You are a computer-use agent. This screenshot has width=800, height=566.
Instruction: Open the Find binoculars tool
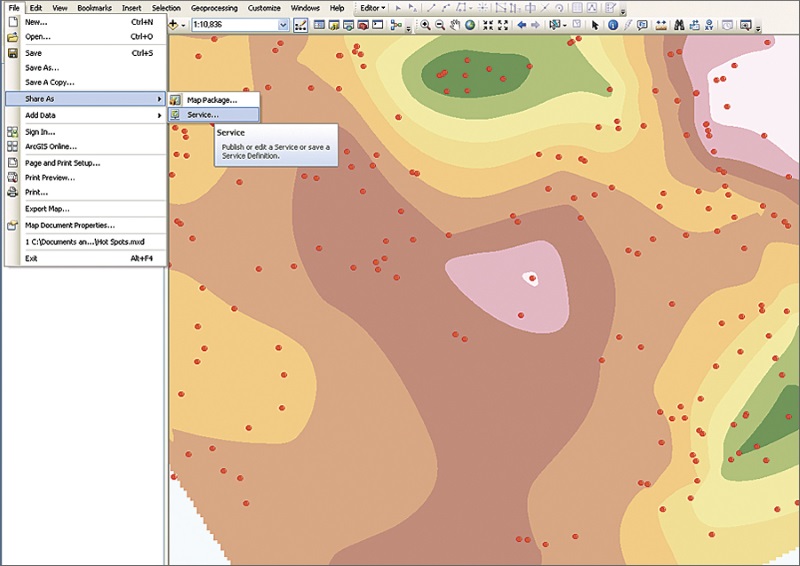[x=678, y=25]
